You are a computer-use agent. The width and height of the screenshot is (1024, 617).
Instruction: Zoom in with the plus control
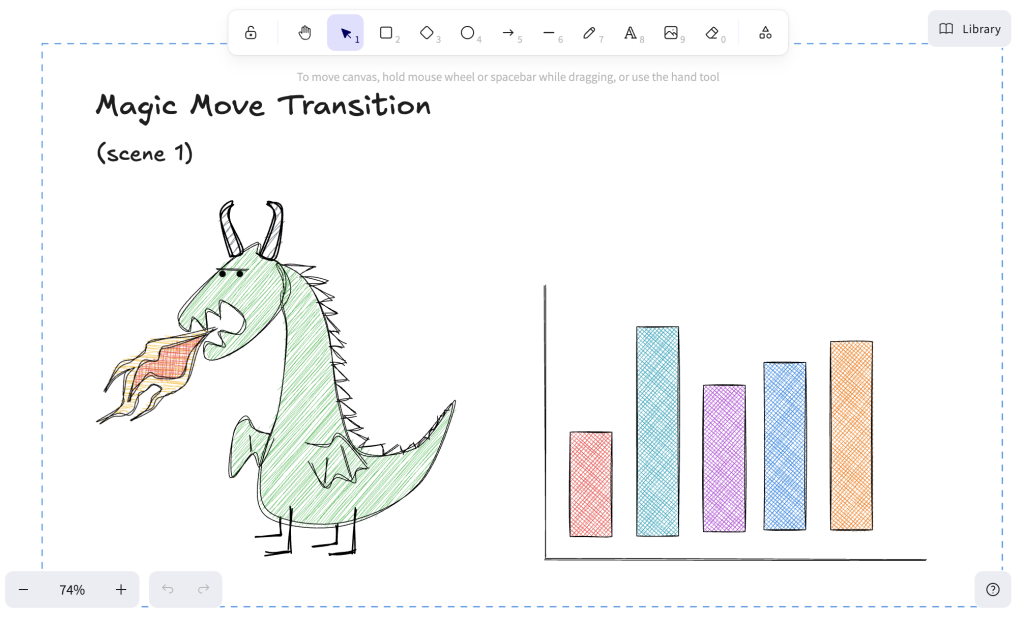click(x=120, y=589)
